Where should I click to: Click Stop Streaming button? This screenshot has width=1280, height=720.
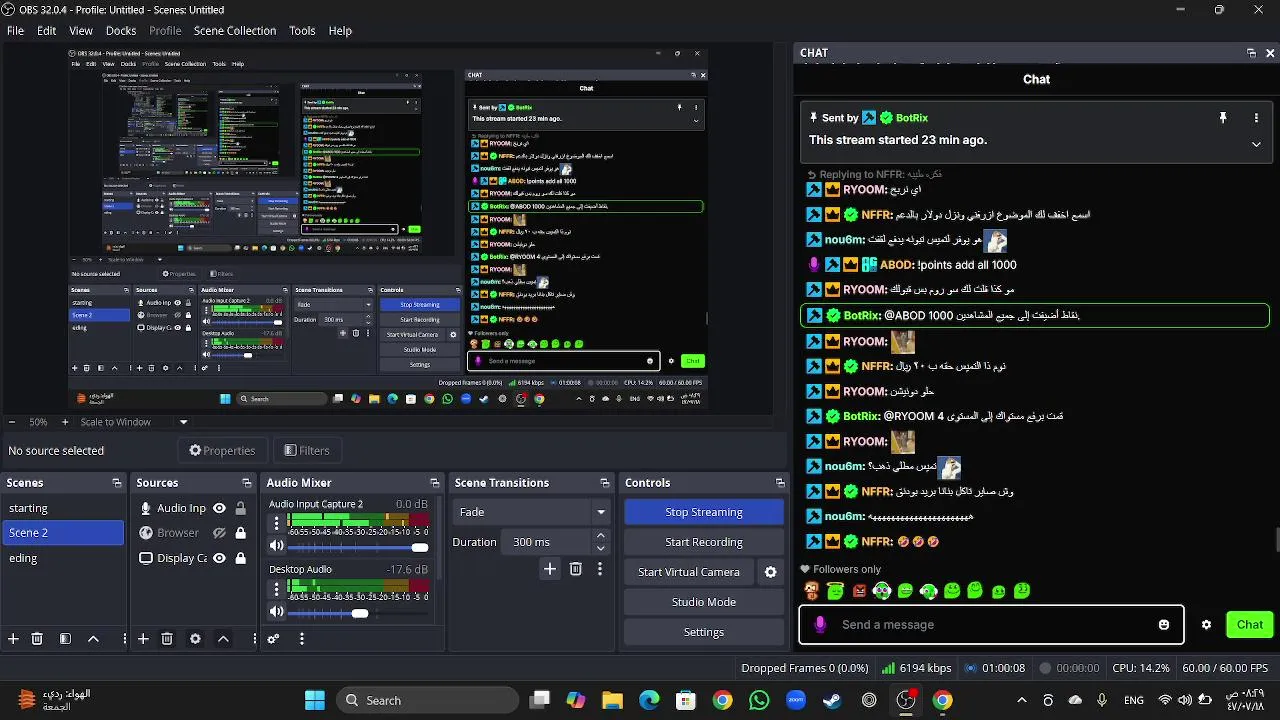(704, 512)
